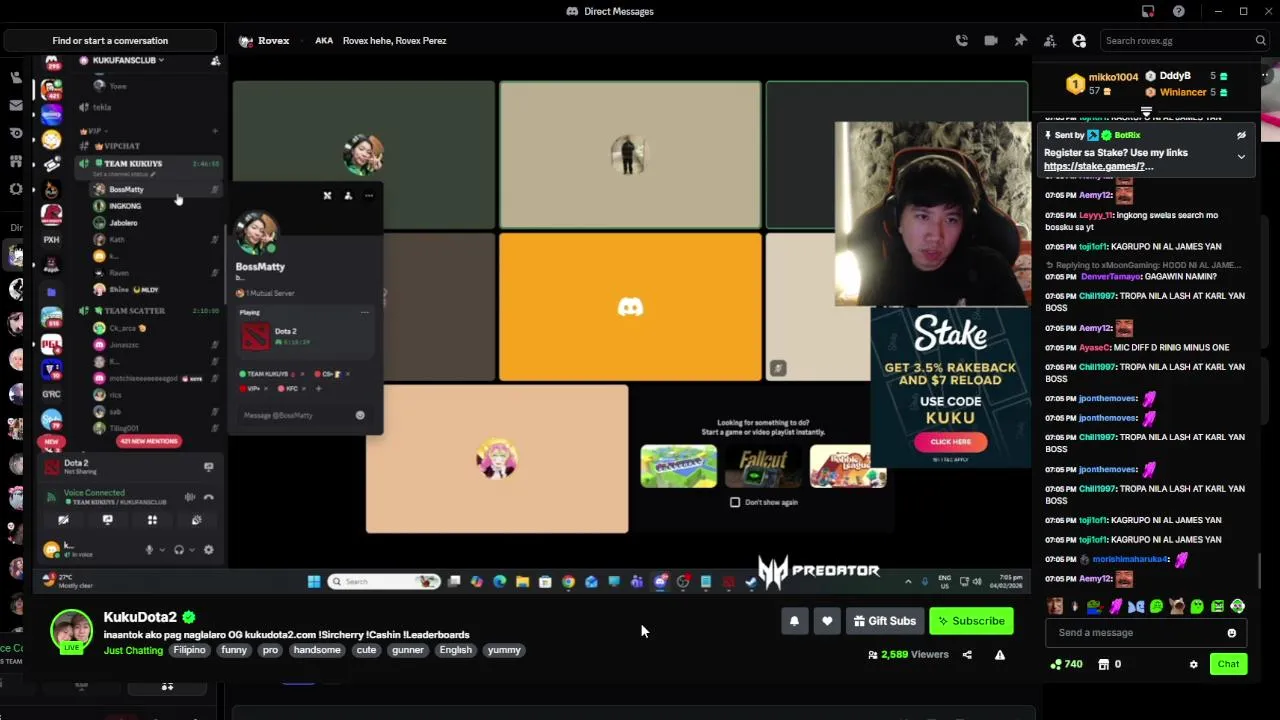Select the handsome tag
Viewport: 1280px width, 720px height.
click(317, 650)
